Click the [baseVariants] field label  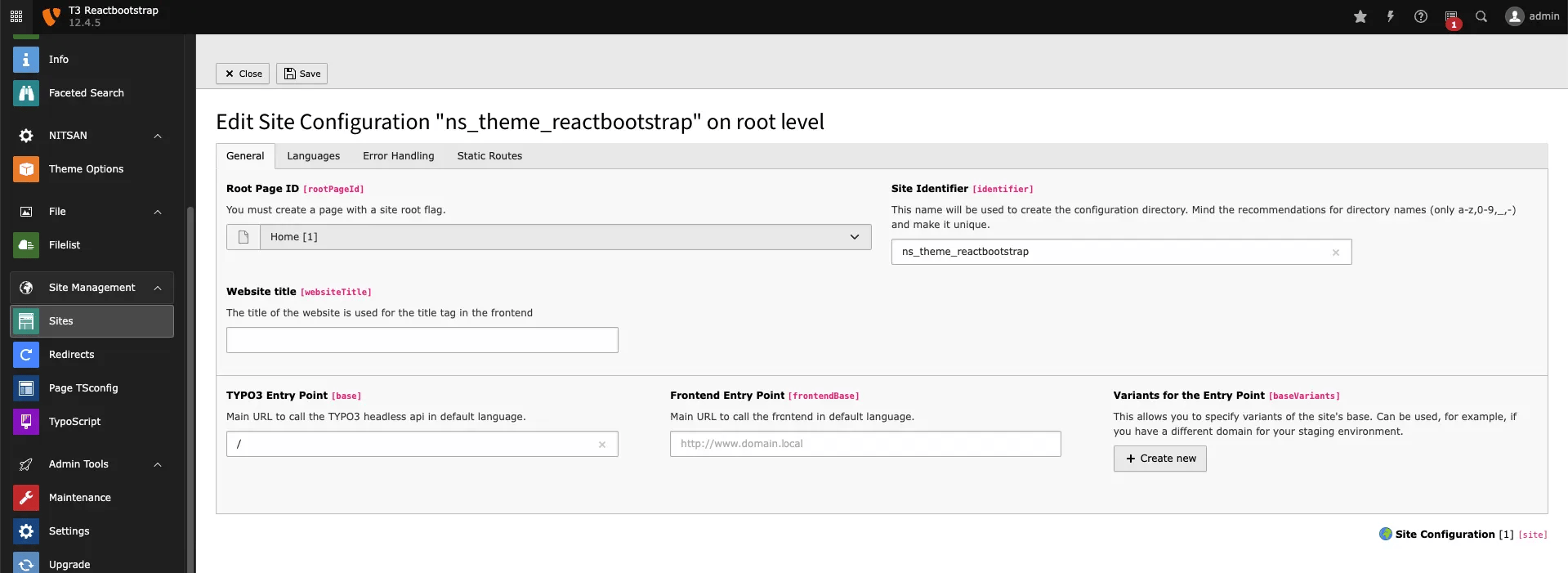pyautogui.click(x=1304, y=396)
